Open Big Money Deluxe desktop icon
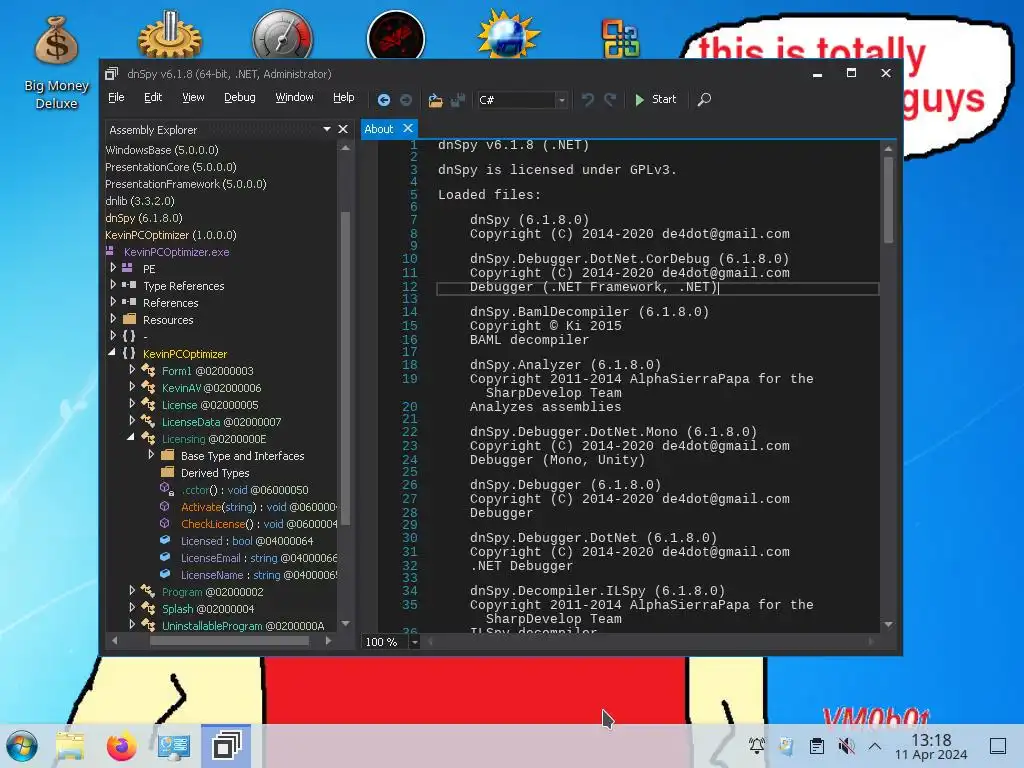 56,63
